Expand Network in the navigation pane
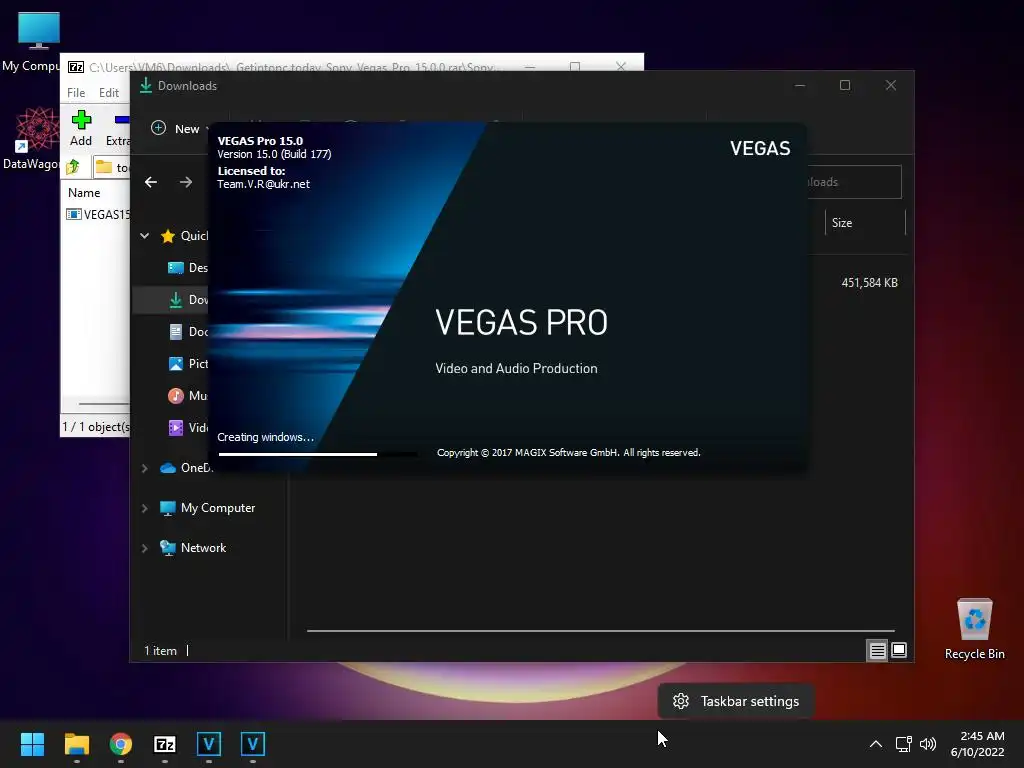1024x768 pixels. tap(145, 548)
